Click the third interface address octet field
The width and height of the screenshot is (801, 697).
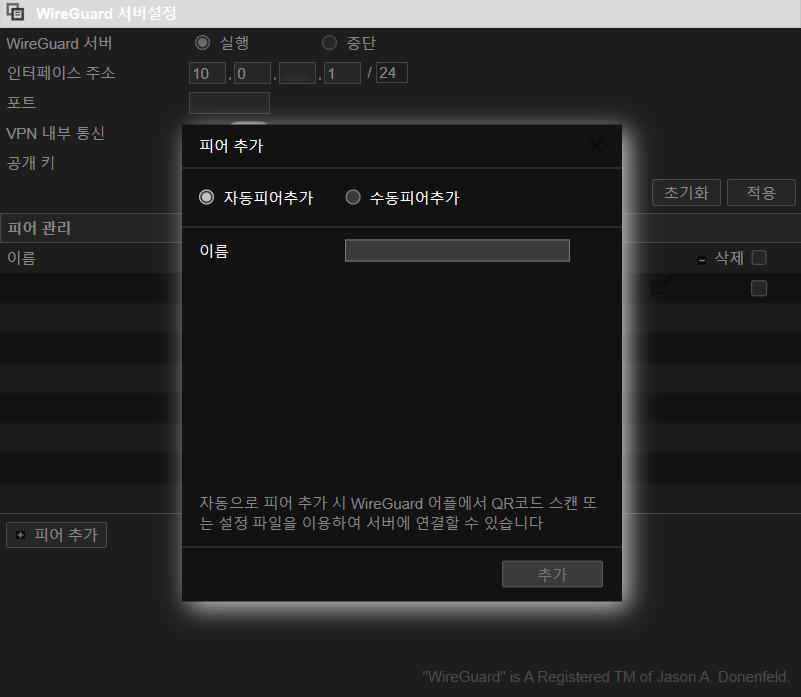click(297, 73)
